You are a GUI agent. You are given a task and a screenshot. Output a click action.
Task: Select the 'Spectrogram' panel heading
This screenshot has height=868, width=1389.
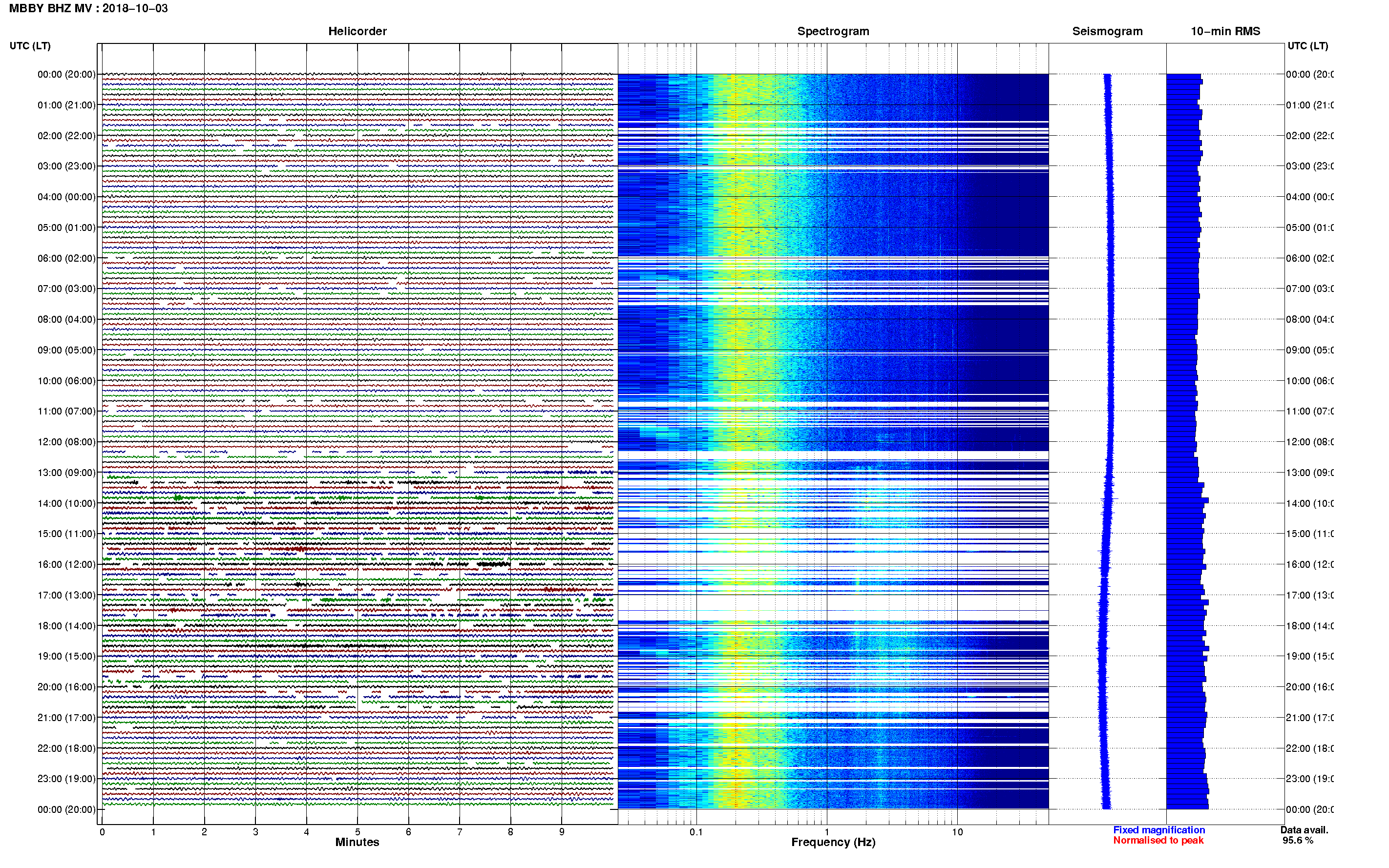click(833, 31)
